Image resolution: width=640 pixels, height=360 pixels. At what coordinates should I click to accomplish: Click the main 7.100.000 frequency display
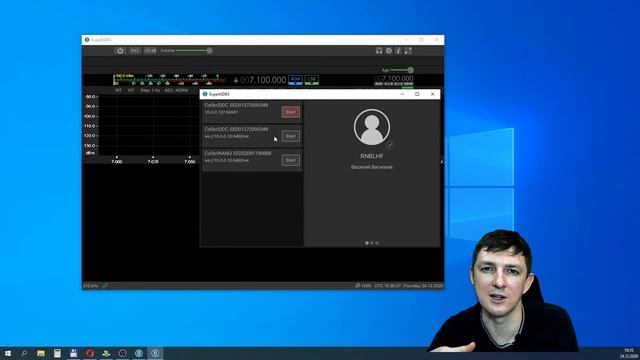263,80
